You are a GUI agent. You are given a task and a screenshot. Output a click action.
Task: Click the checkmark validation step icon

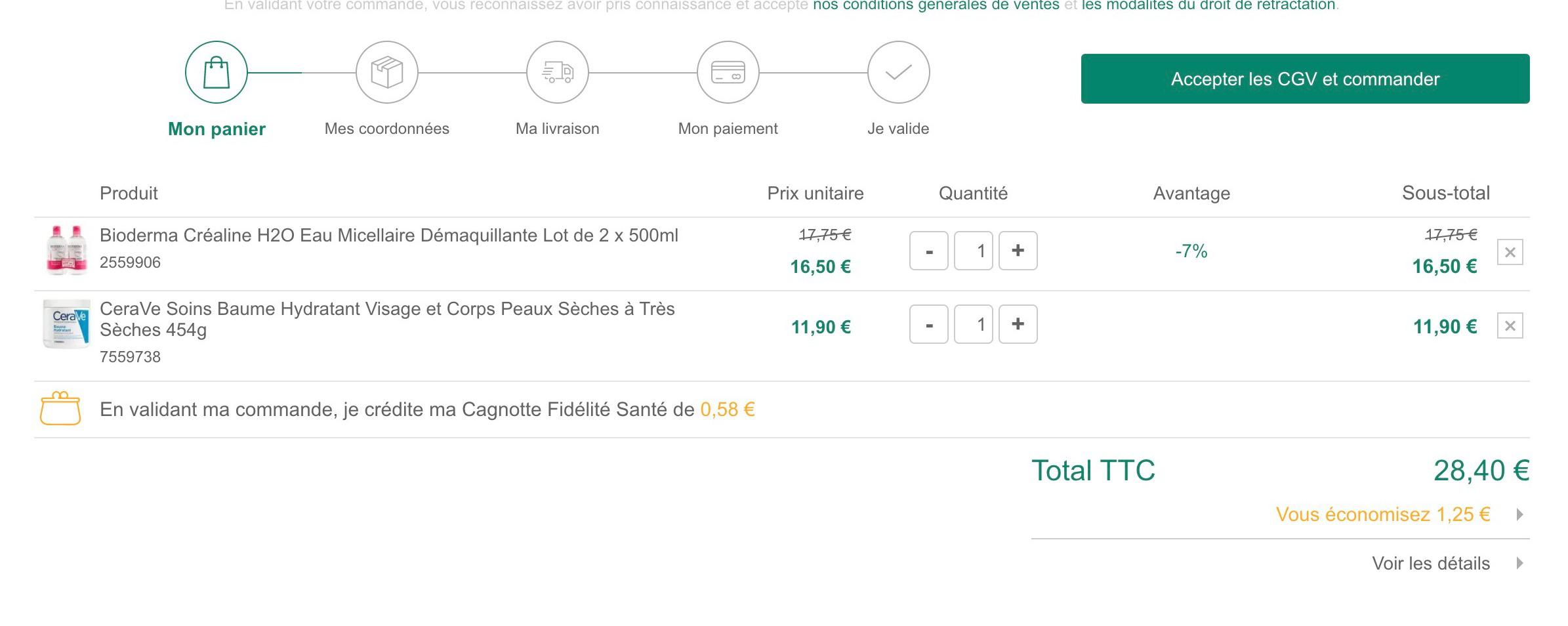pyautogui.click(x=899, y=72)
